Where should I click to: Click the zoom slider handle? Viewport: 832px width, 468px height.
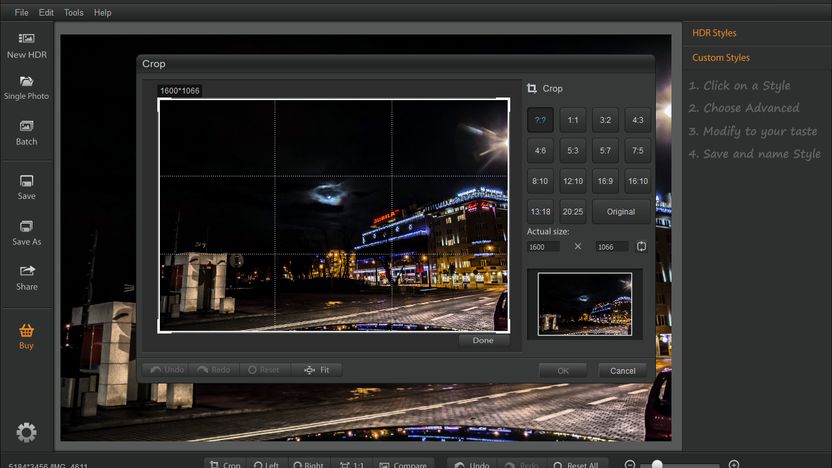tap(657, 464)
